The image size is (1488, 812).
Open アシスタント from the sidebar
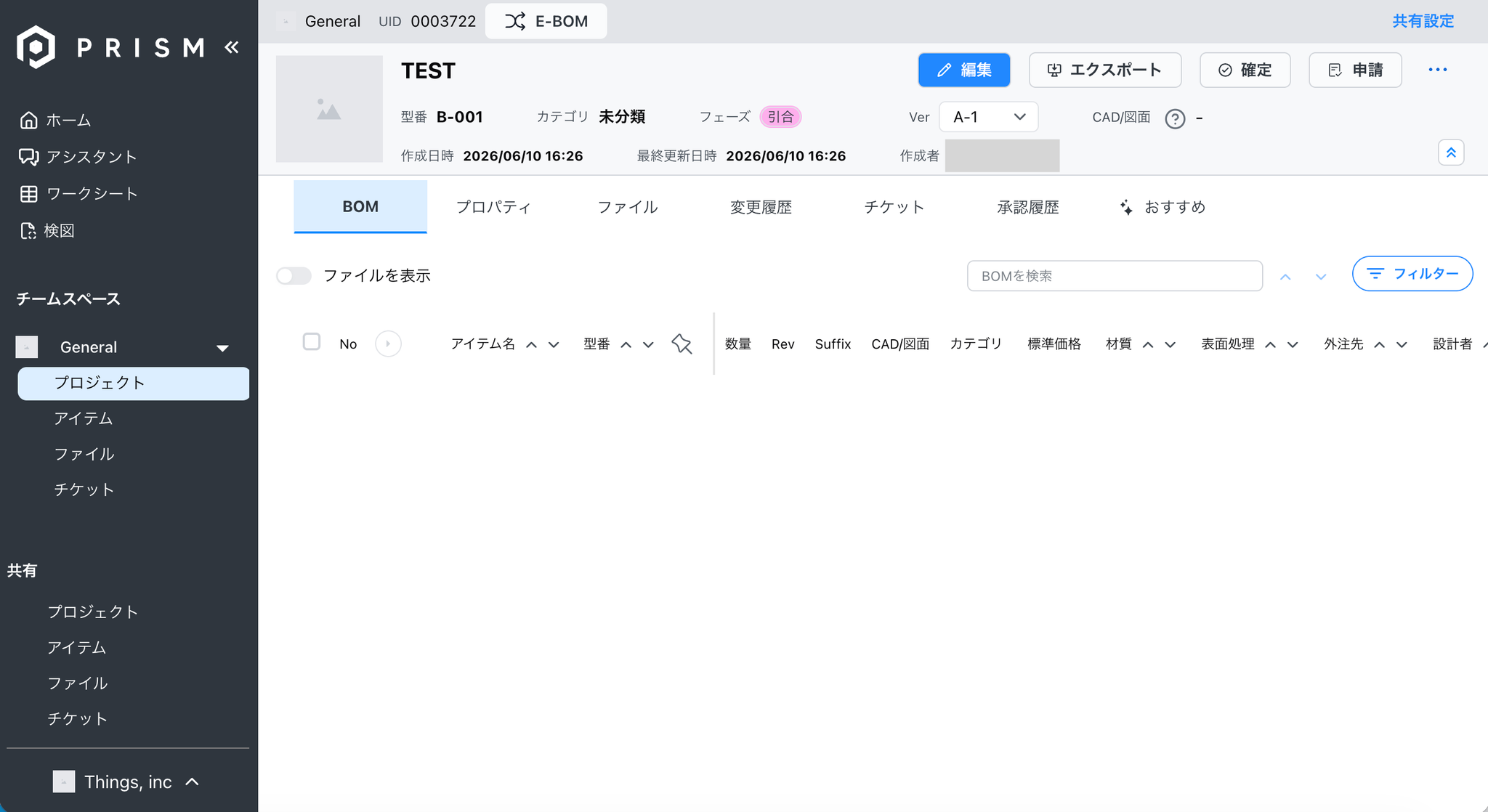78,157
